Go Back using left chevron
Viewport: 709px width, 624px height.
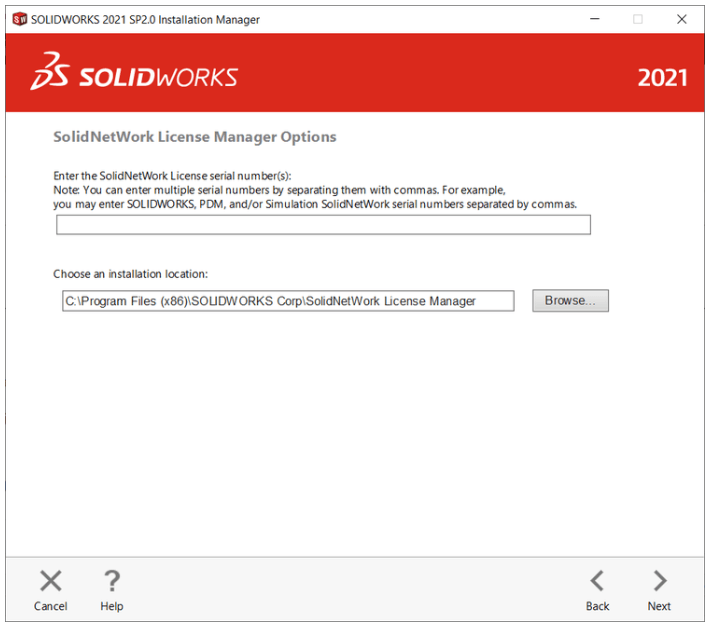(x=597, y=581)
